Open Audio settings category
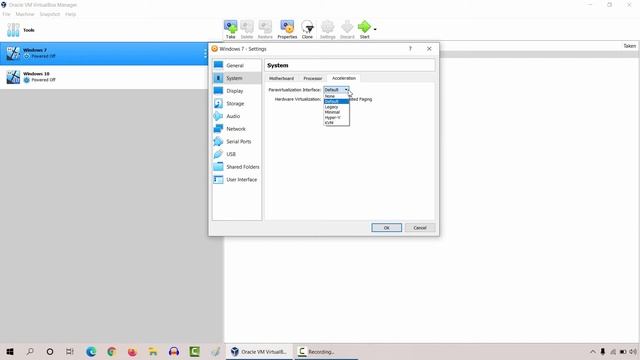 (x=237, y=116)
